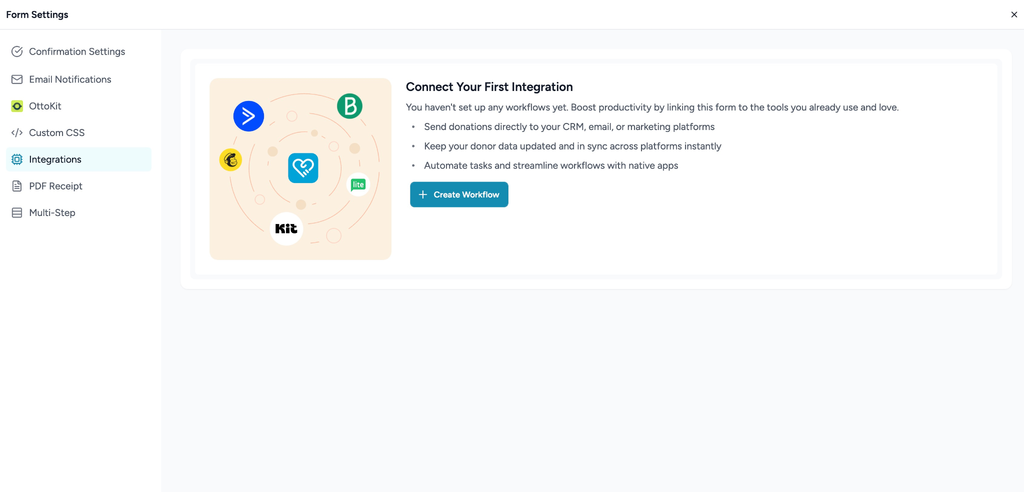The height and width of the screenshot is (492, 1024).
Task: Click the MailerLite lite logo
Action: click(358, 185)
